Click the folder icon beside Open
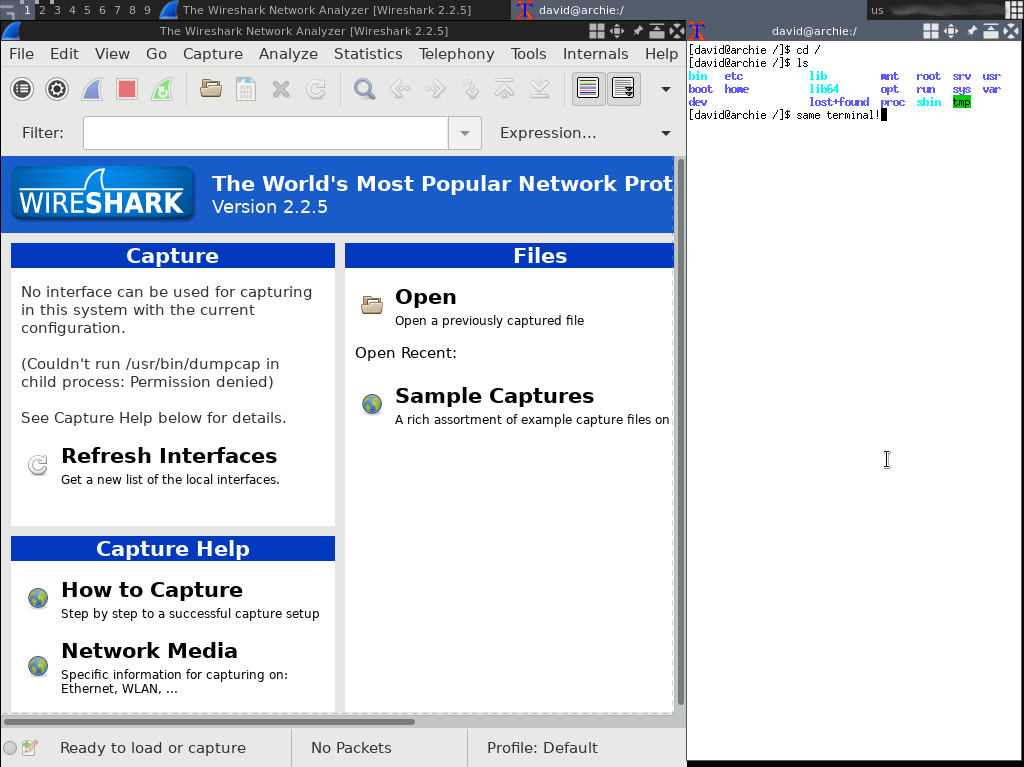 (x=372, y=304)
